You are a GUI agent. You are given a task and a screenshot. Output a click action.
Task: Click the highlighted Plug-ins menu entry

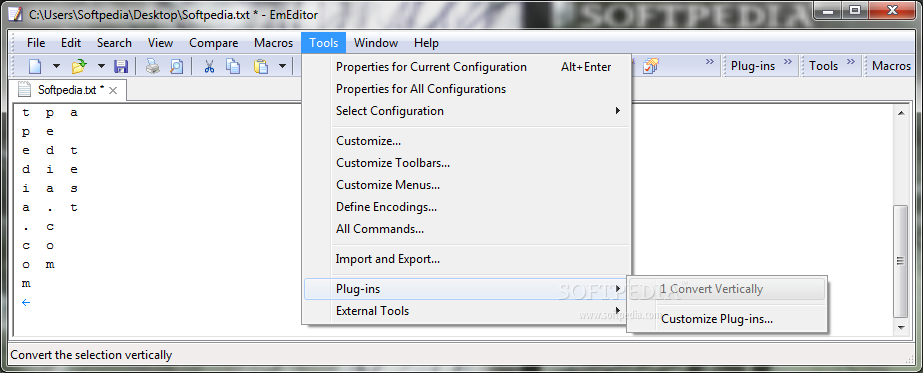pos(466,289)
